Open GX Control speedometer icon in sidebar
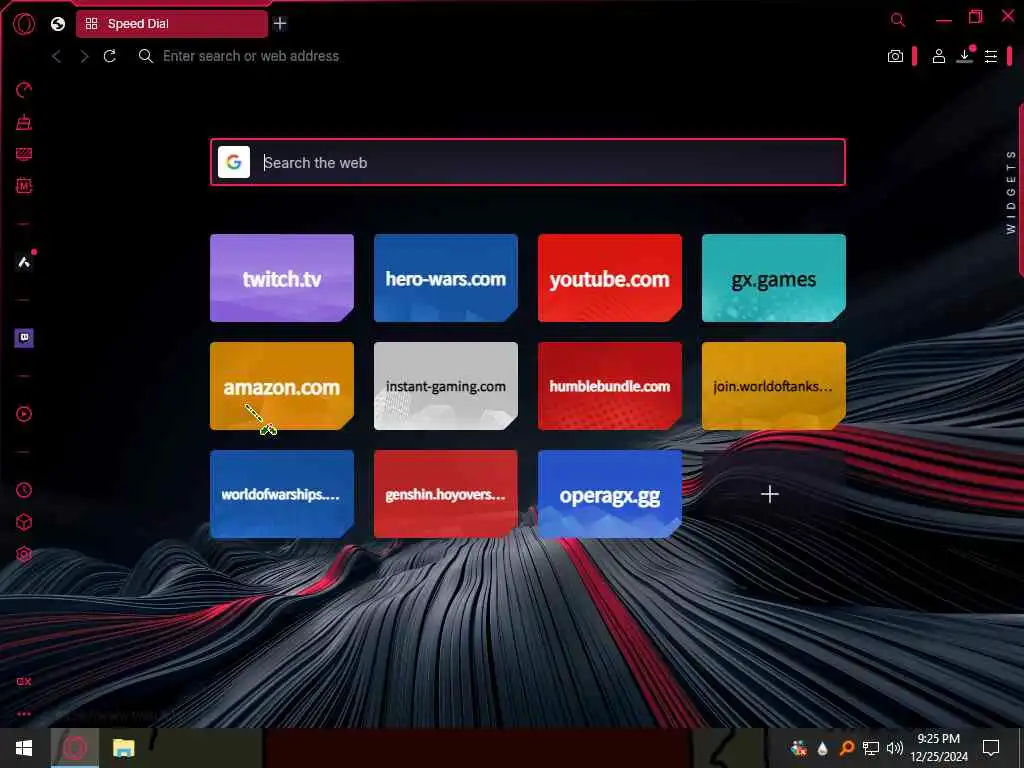 (24, 90)
